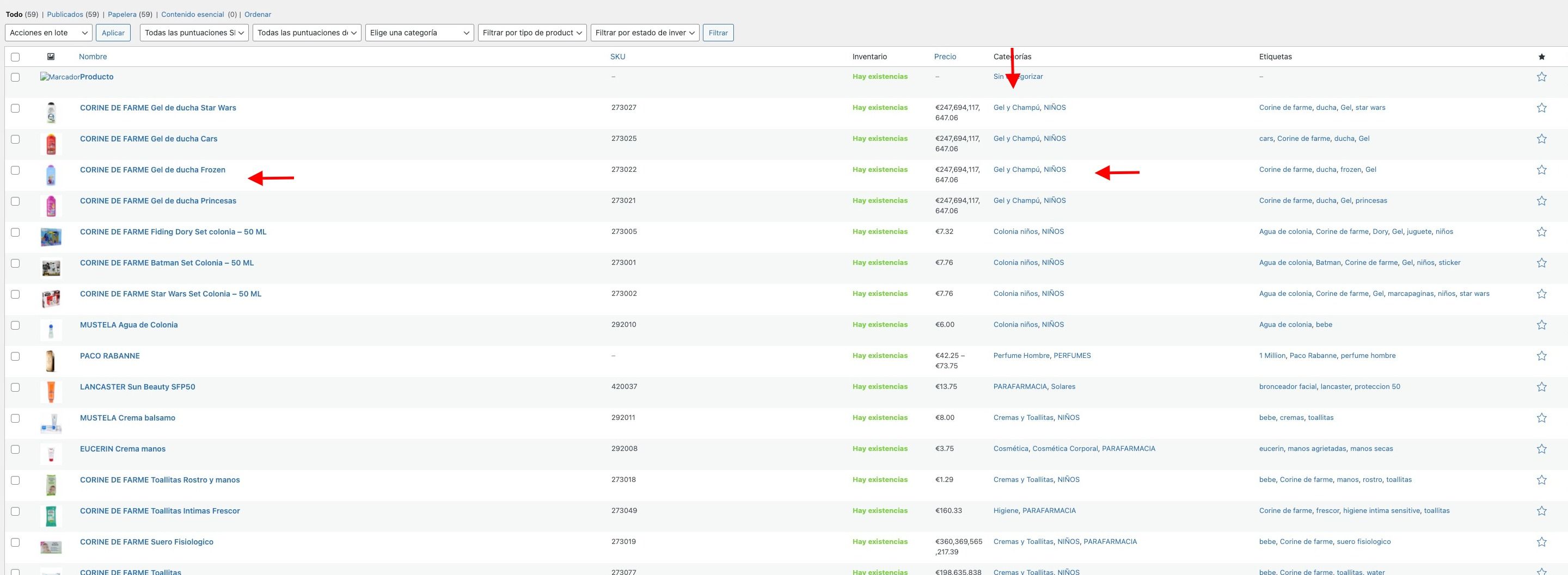Sort by the featured star column header
The image size is (1568, 575).
[x=1541, y=57]
